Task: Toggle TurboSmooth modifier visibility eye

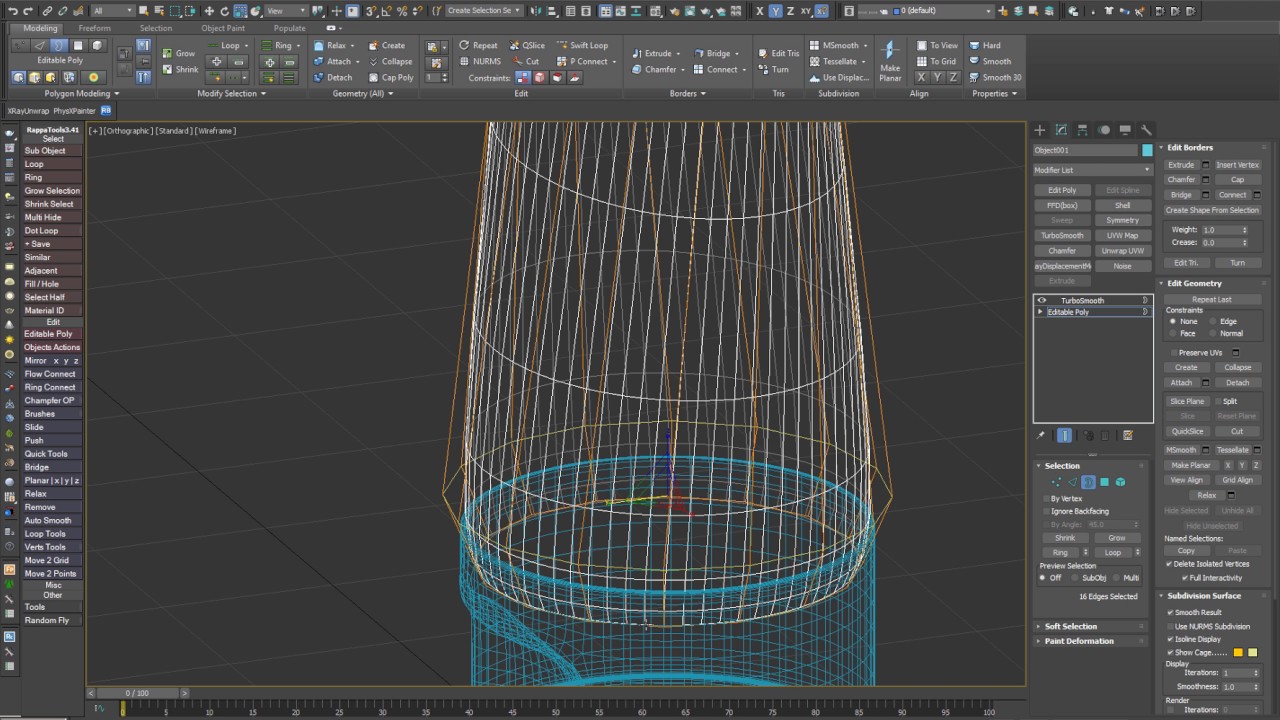Action: 1041,300
